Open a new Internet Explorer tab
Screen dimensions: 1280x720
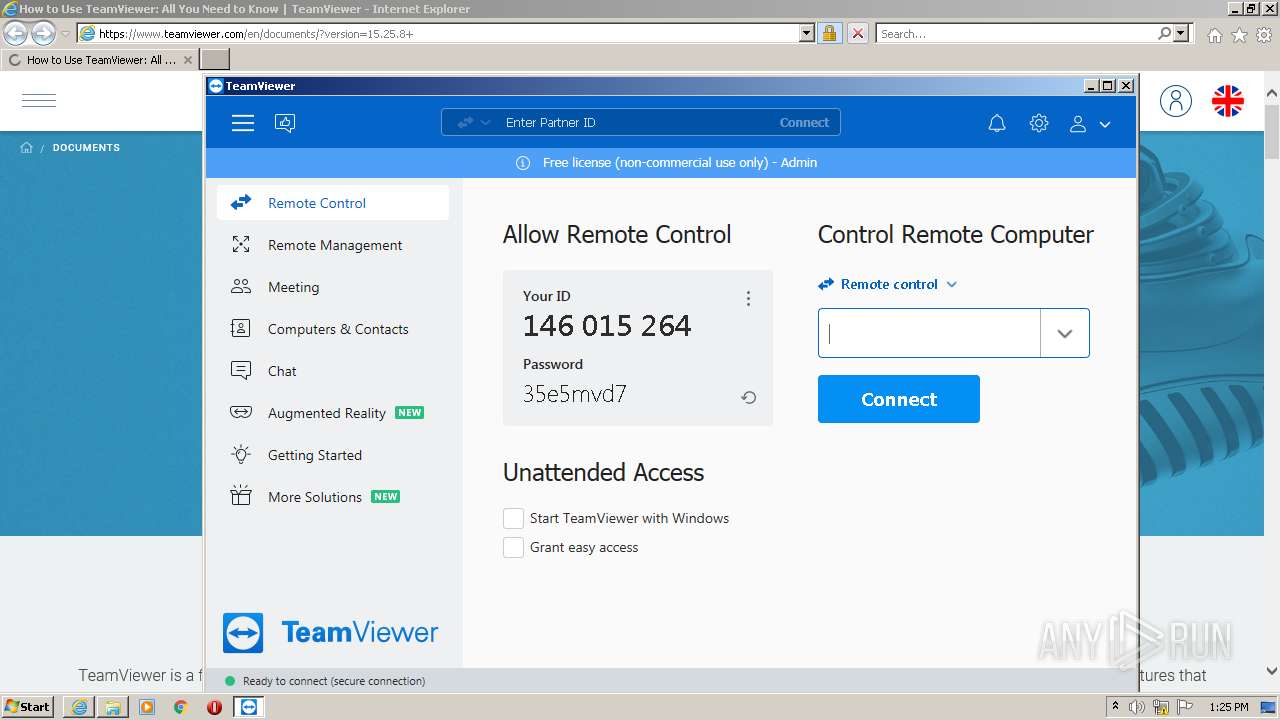tap(215, 60)
